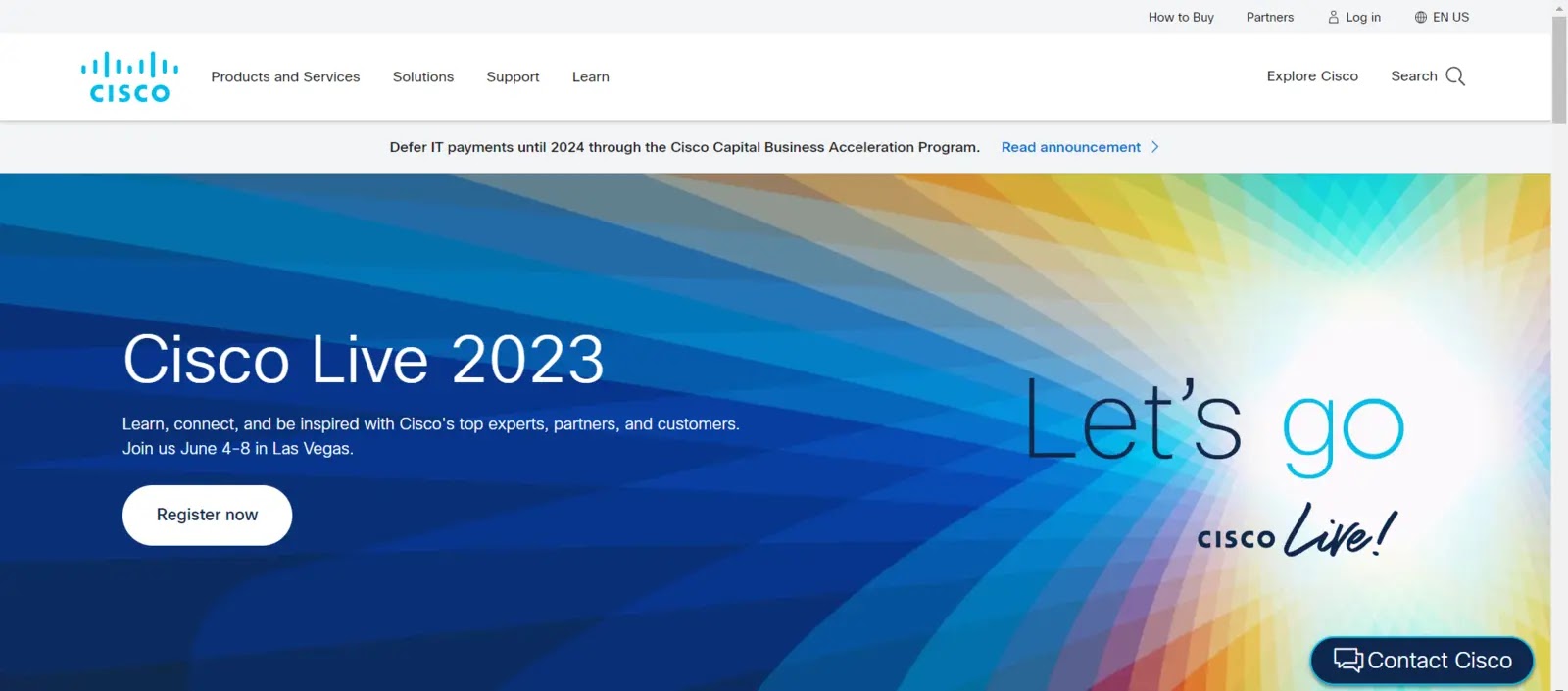The image size is (1568, 691).
Task: Click the Register now button
Action: pos(207,515)
